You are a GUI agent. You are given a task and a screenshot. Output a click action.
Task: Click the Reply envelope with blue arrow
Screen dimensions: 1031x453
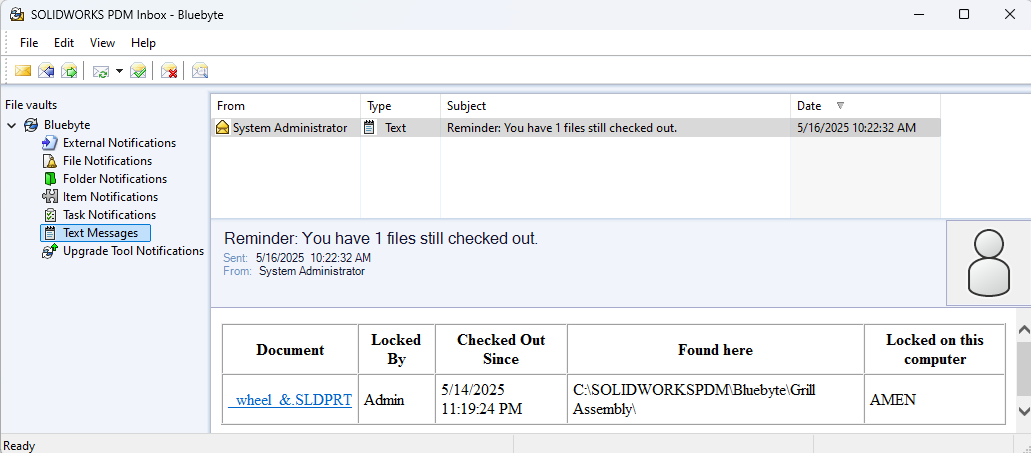[46, 70]
